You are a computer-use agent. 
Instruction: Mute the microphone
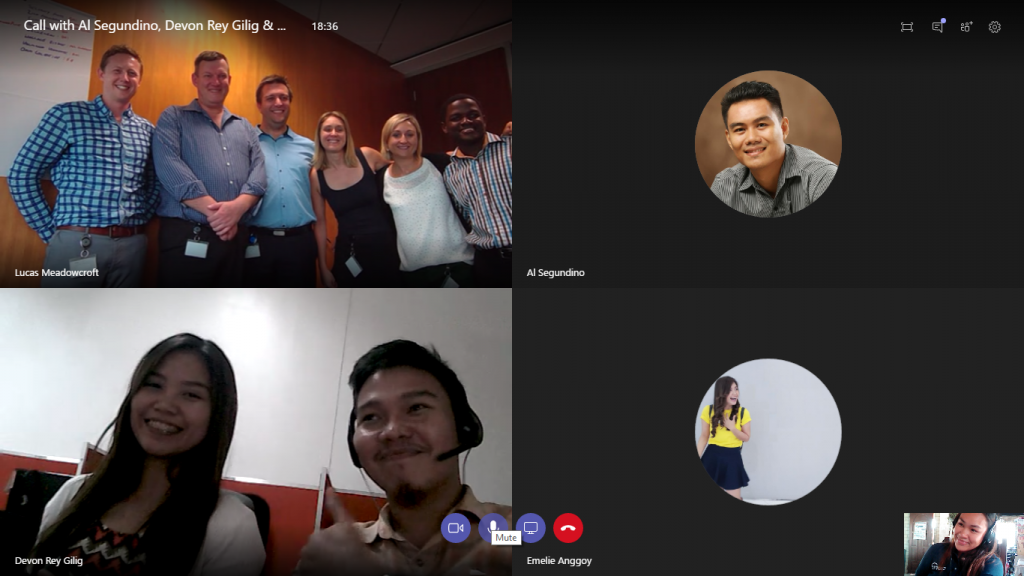click(x=493, y=528)
